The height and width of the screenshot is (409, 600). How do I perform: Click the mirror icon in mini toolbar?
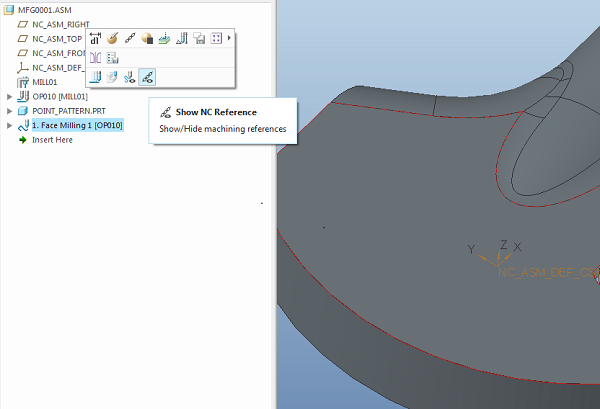[96, 58]
